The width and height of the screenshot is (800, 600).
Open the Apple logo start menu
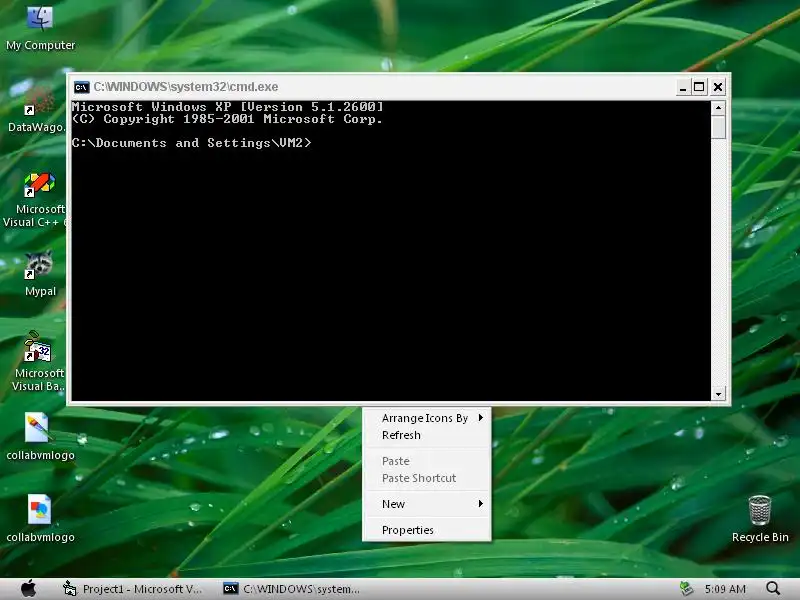coord(29,589)
